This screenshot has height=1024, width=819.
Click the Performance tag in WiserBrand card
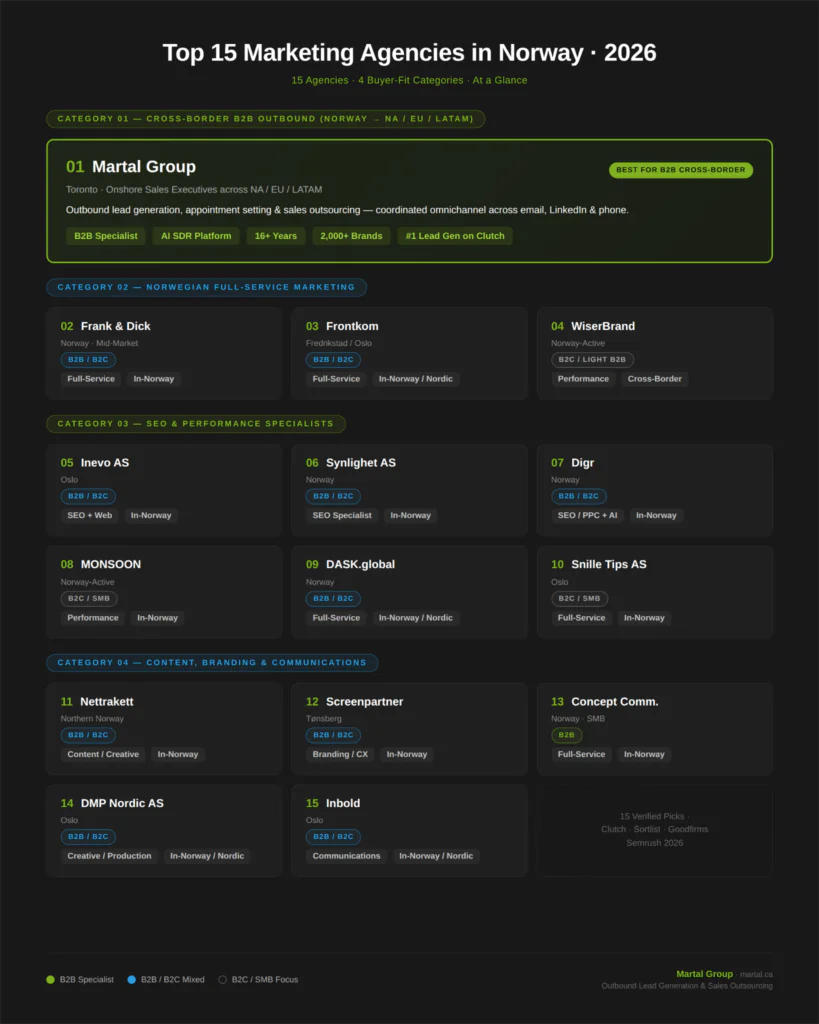(583, 379)
